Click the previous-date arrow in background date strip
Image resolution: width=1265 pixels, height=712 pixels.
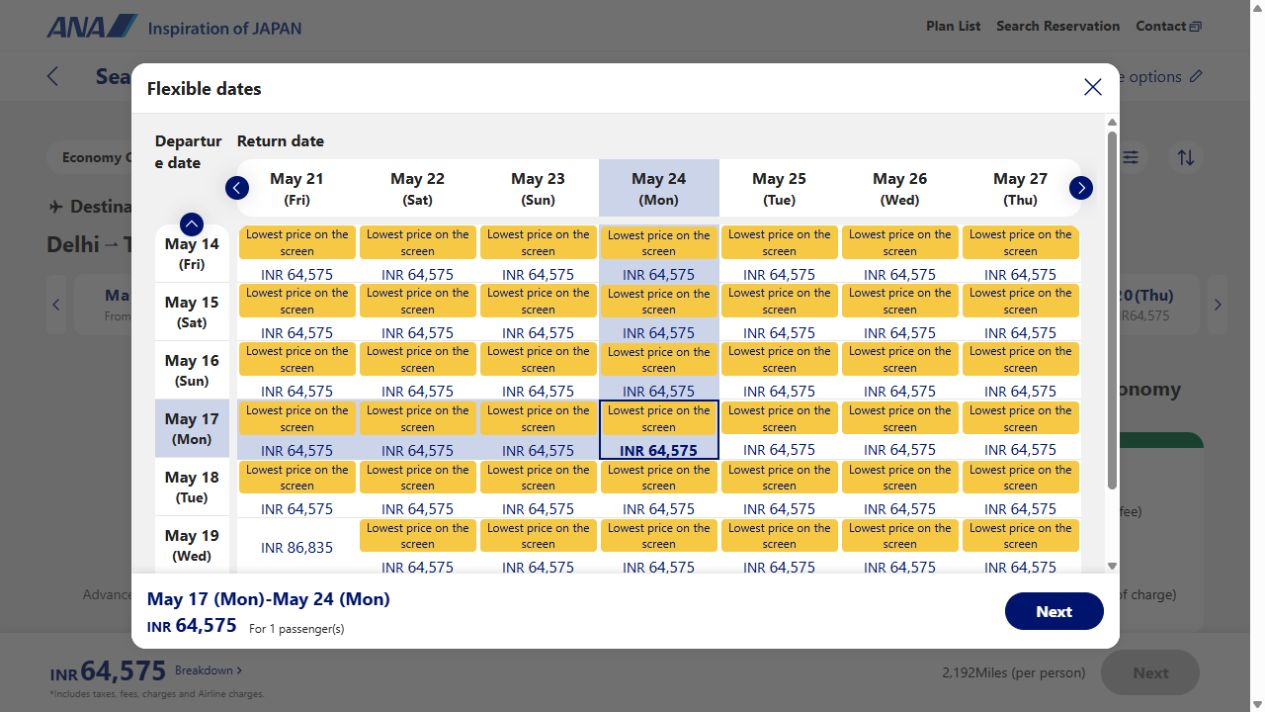point(56,304)
